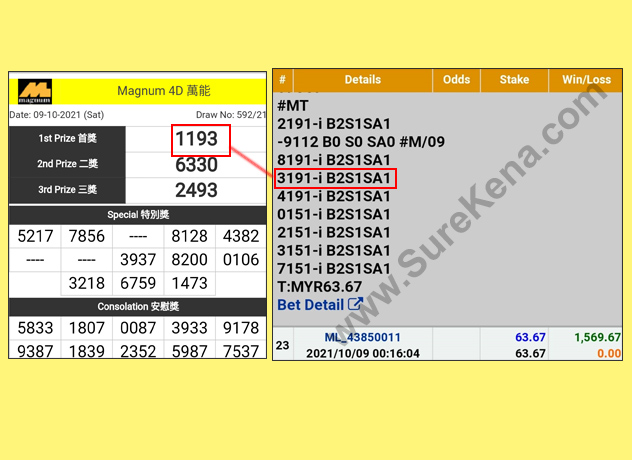Click the Details column header
This screenshot has width=632, height=460.
pyautogui.click(x=363, y=79)
